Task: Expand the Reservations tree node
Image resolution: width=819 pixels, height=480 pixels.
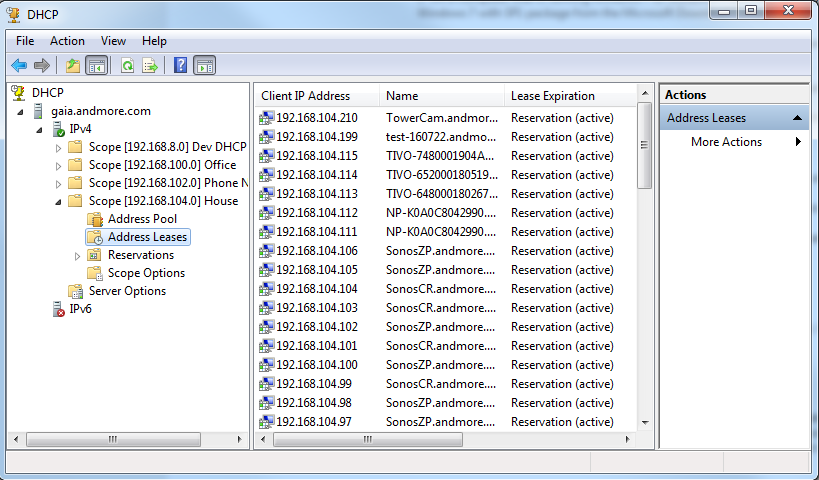Action: (x=78, y=256)
